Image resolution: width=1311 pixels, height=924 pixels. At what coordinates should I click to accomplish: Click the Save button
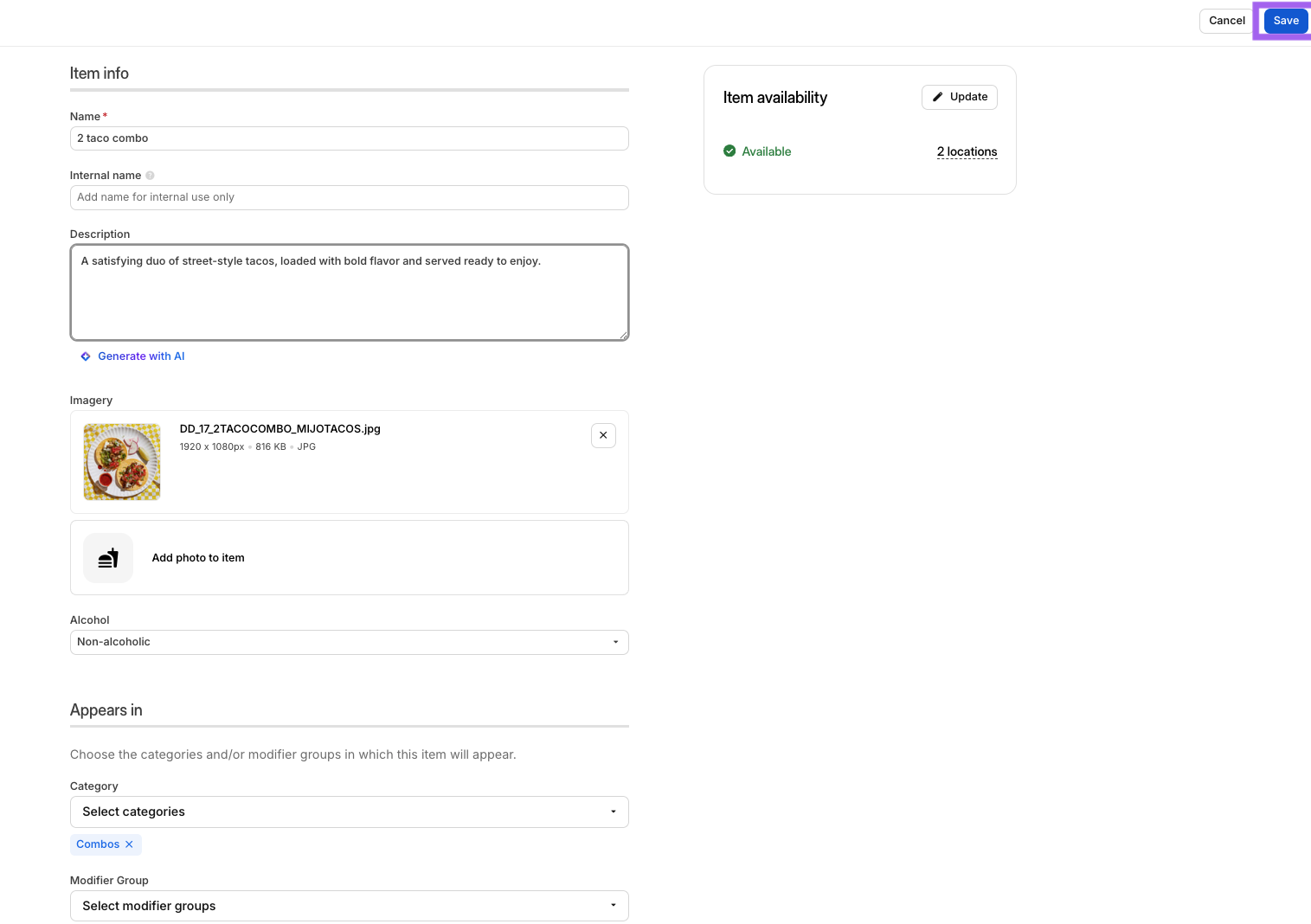click(x=1285, y=21)
